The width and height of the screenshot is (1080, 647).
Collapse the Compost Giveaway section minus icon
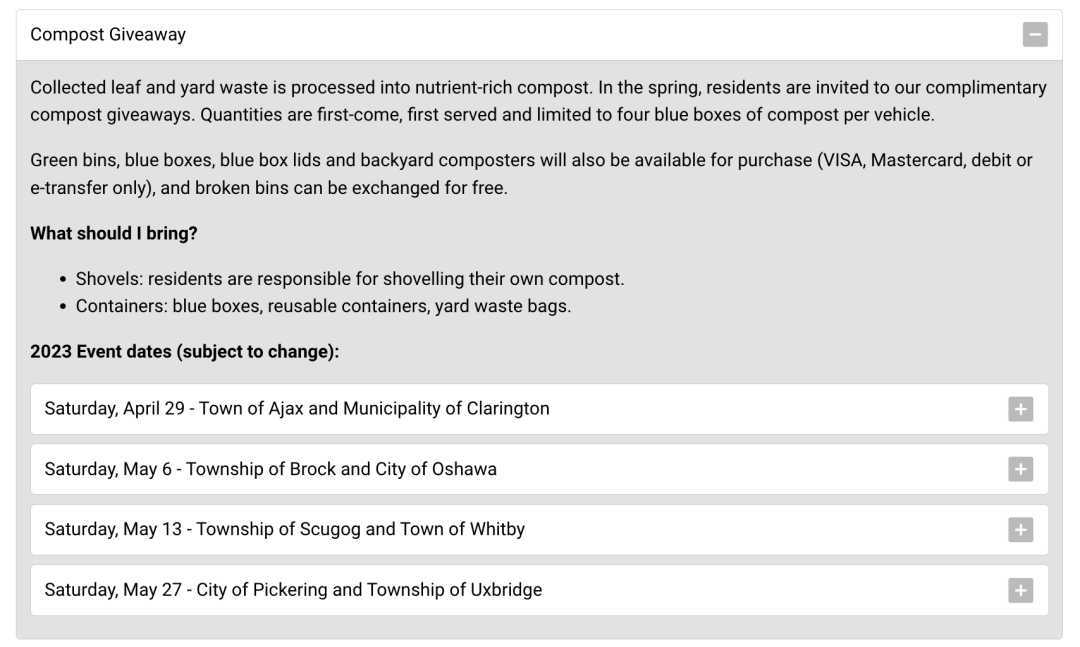(1036, 35)
